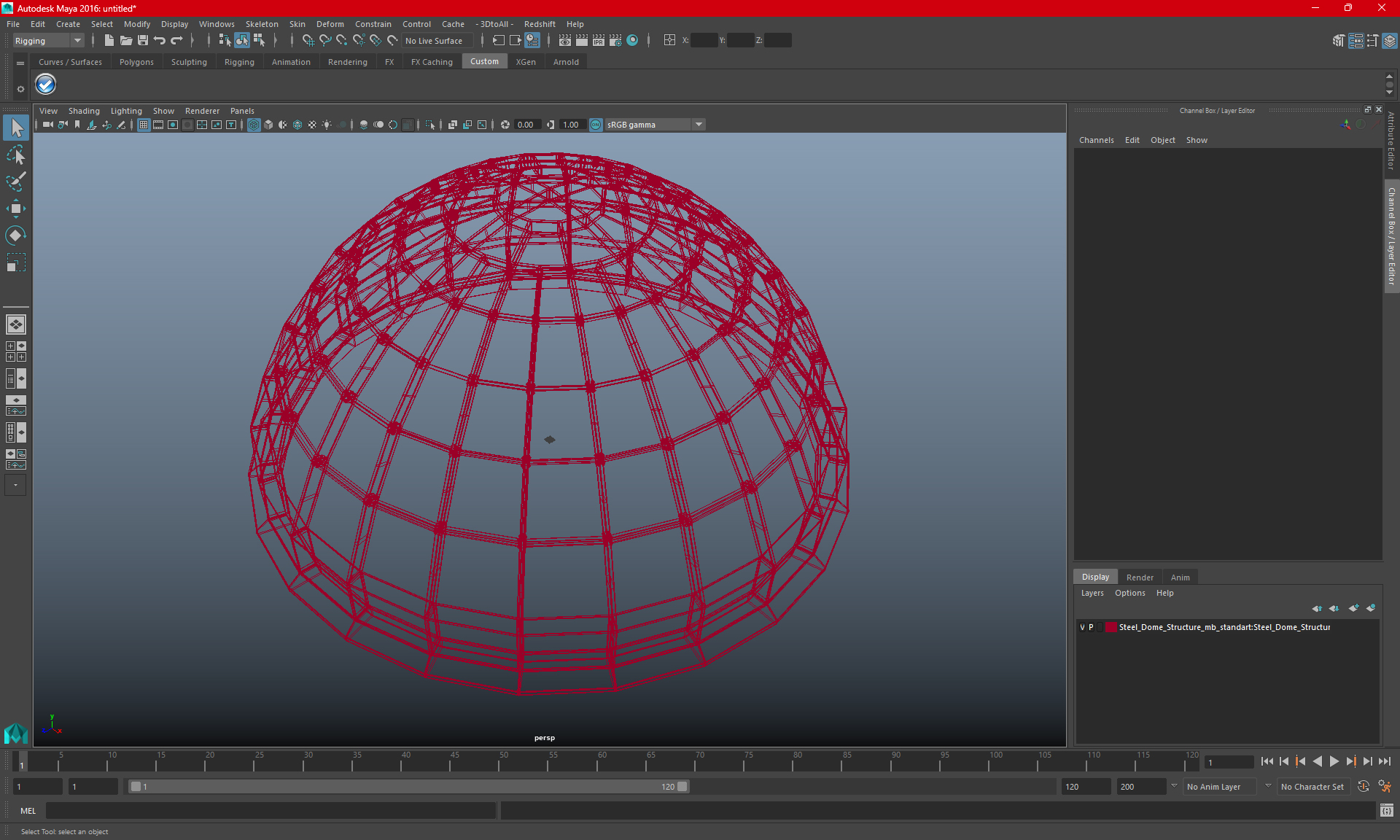The image size is (1400, 840).
Task: Undo the last action
Action: click(x=160, y=41)
